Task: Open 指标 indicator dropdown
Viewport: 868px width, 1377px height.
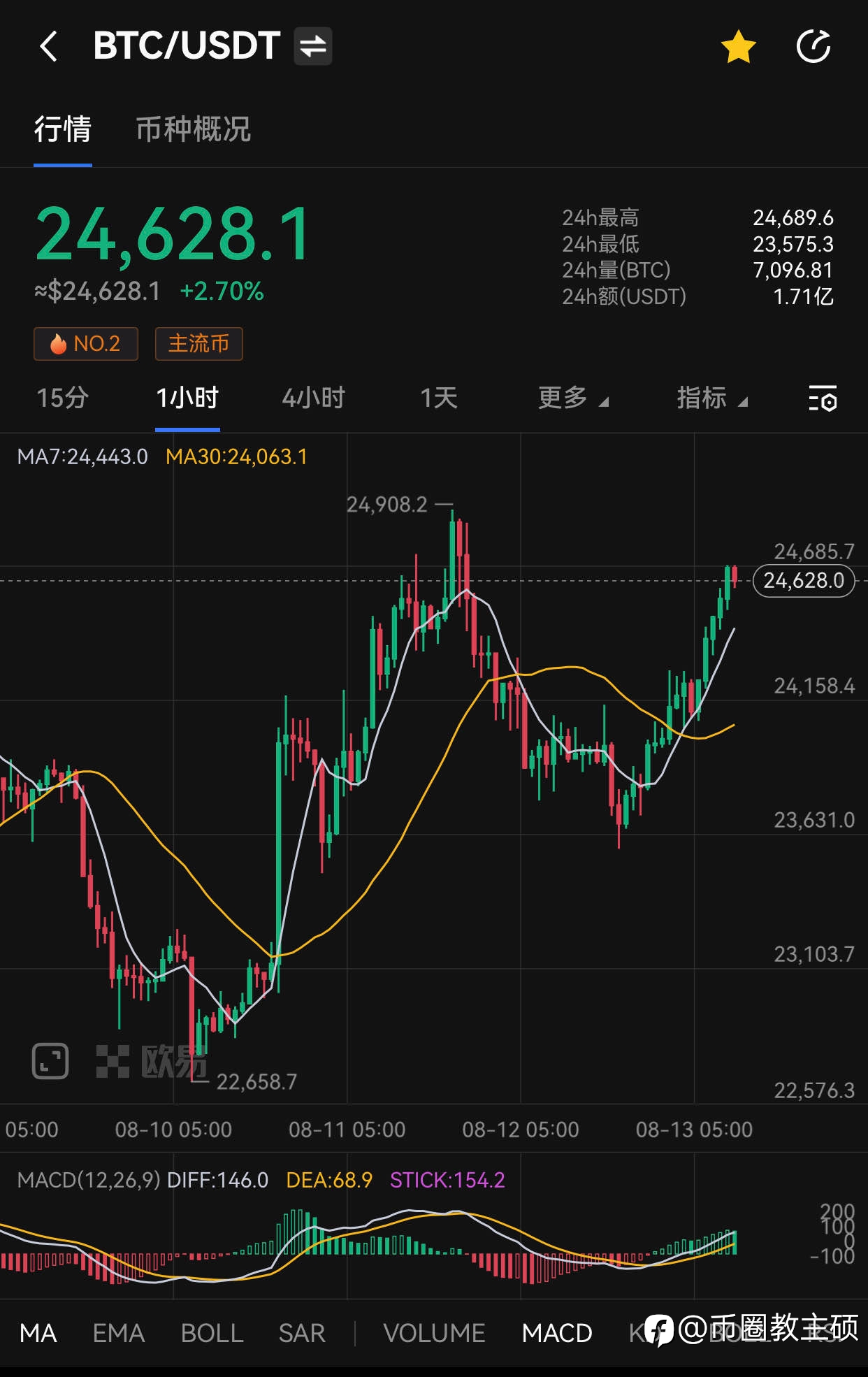Action: [712, 398]
